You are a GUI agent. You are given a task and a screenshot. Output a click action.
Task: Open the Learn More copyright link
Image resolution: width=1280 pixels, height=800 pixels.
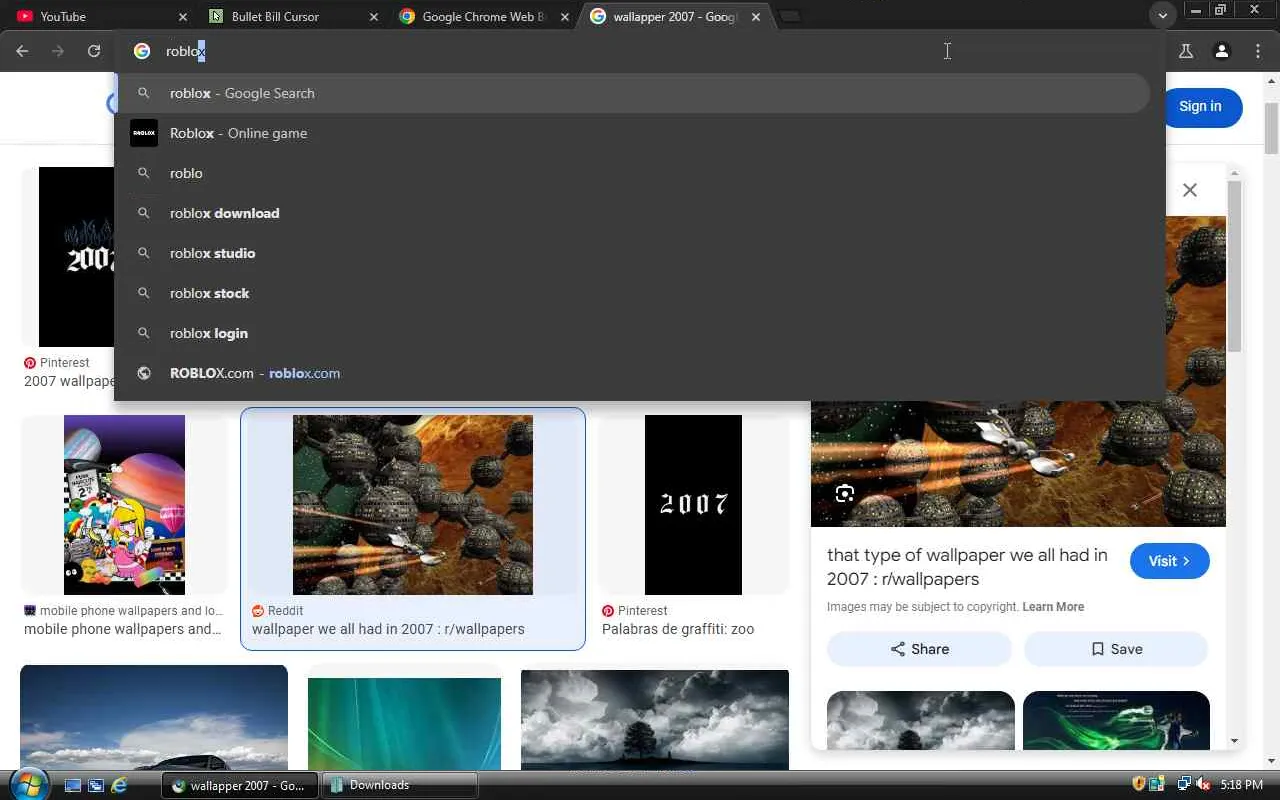pos(1053,607)
